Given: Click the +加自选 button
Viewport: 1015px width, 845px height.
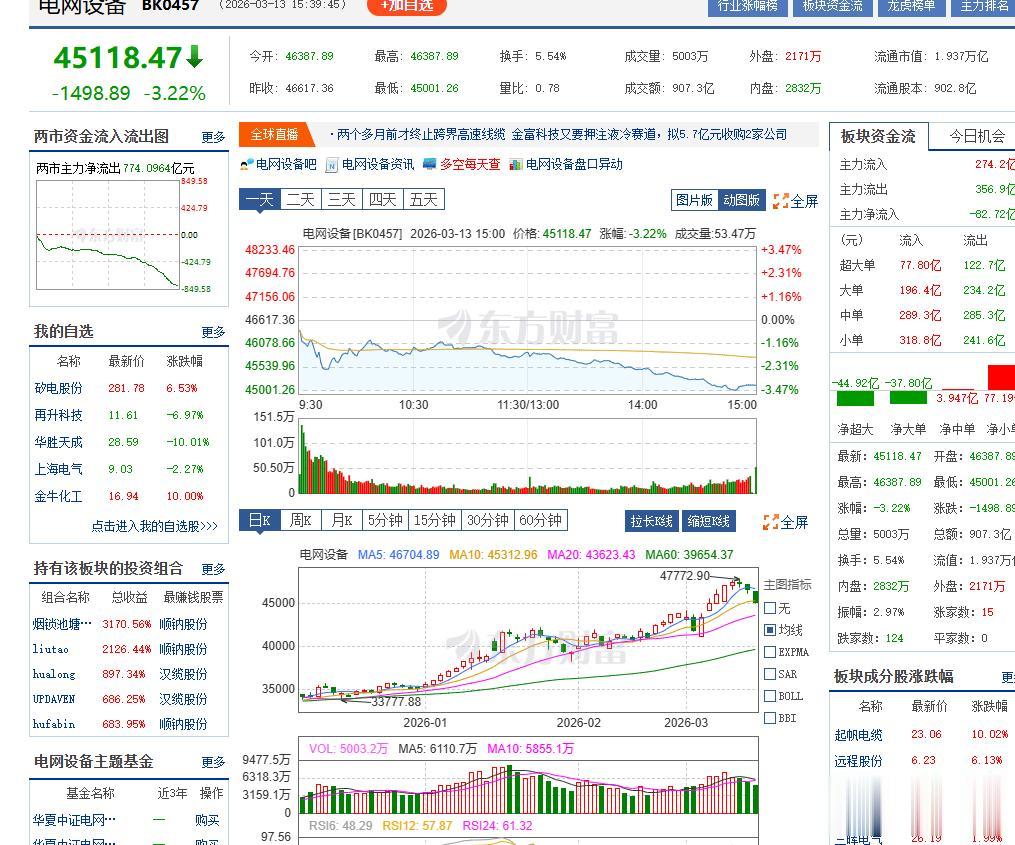Looking at the screenshot, I should click(x=407, y=6).
